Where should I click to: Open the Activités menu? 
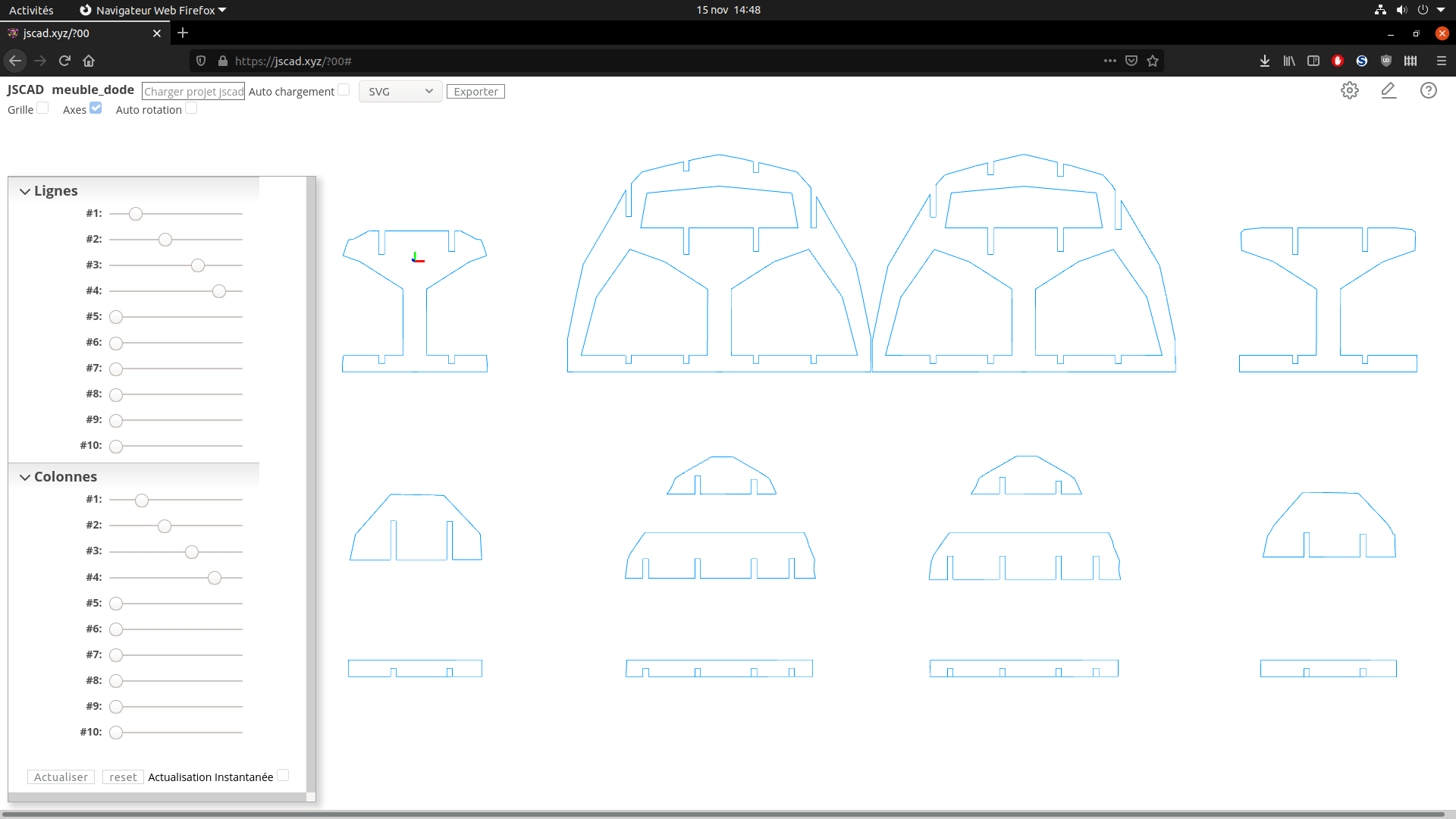coord(31,10)
